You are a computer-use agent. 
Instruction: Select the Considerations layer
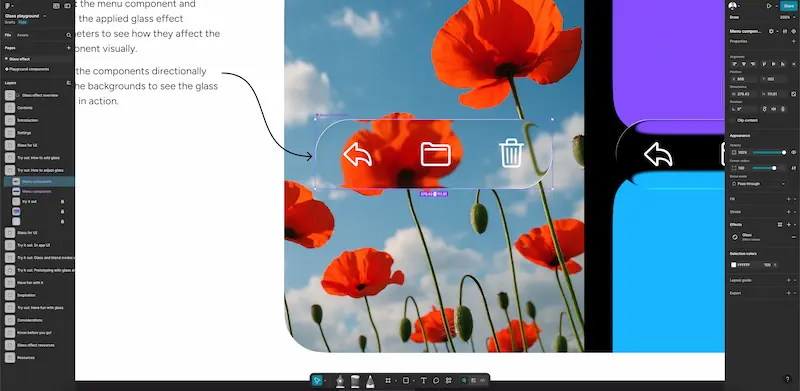(x=29, y=320)
